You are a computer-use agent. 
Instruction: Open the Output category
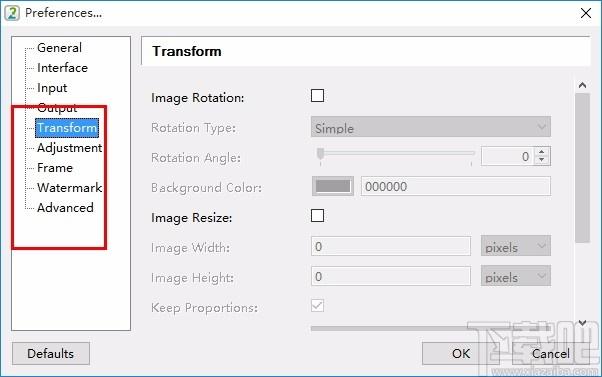57,108
